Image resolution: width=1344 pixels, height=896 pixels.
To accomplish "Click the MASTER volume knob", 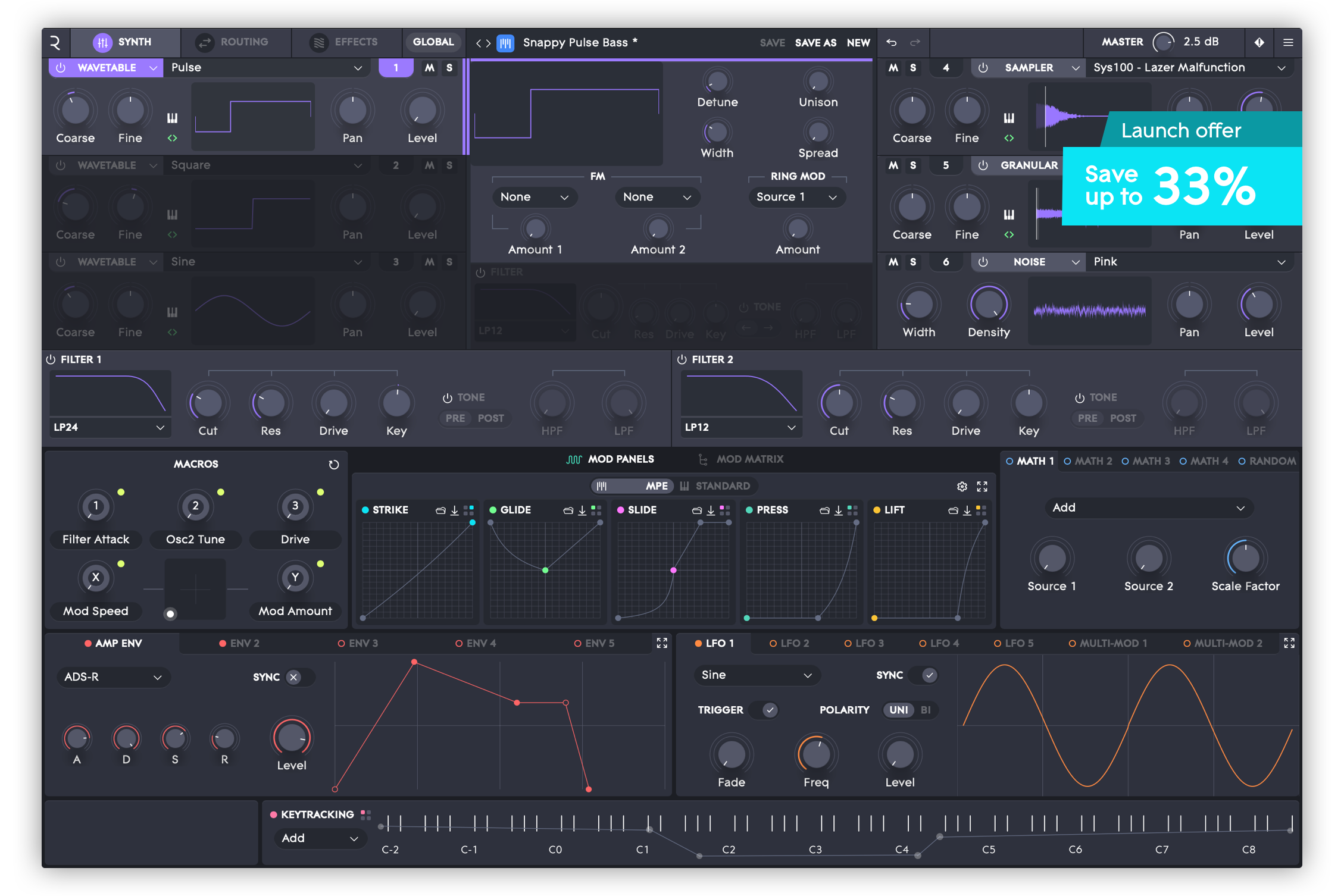I will pos(1163,42).
